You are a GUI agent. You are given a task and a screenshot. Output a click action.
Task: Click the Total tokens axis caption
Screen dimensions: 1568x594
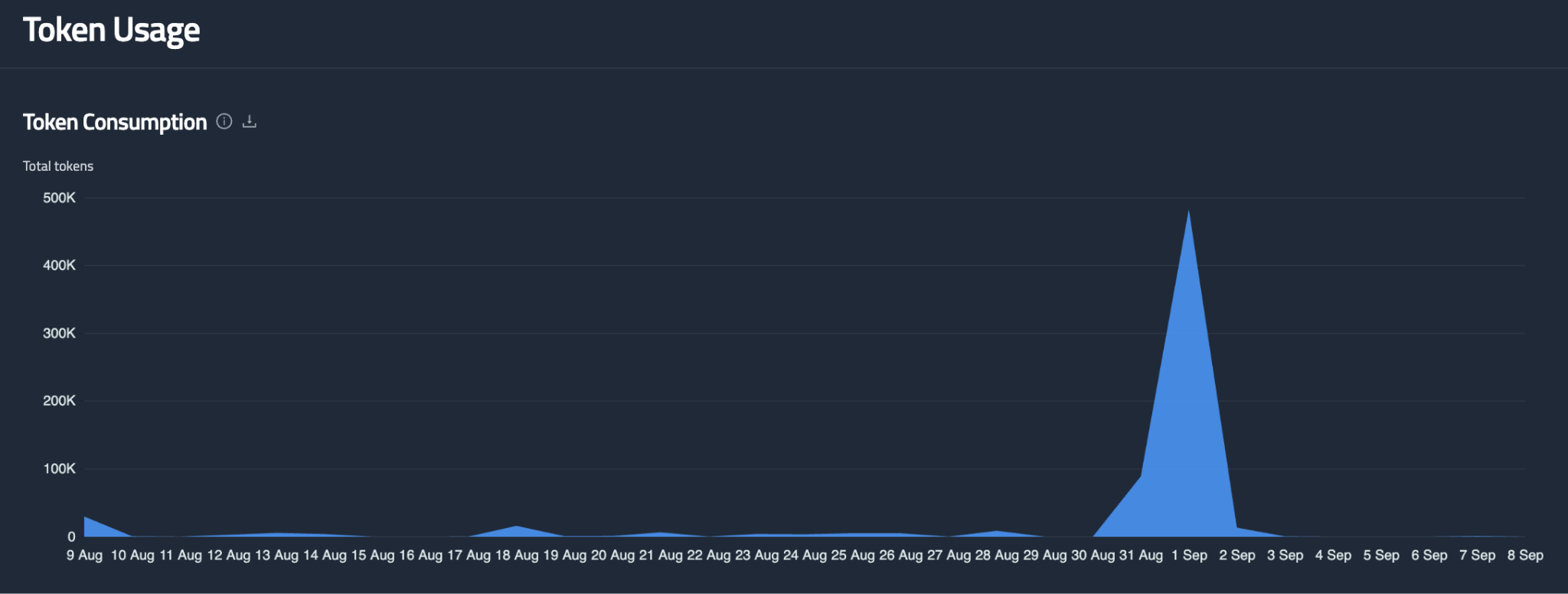pos(58,166)
